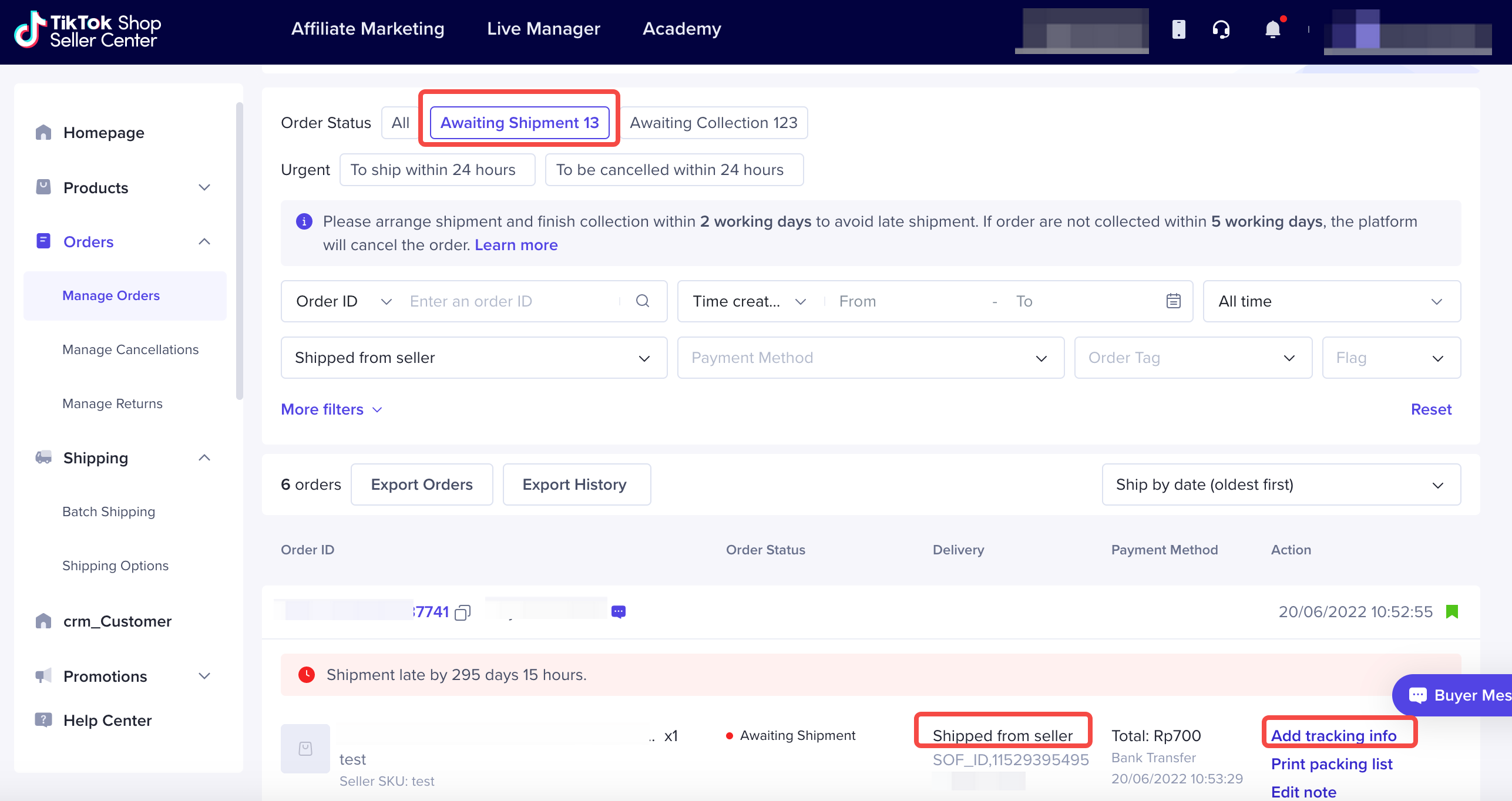Open the Ship by date sort dropdown
This screenshot has width=1512, height=801.
pos(1281,484)
